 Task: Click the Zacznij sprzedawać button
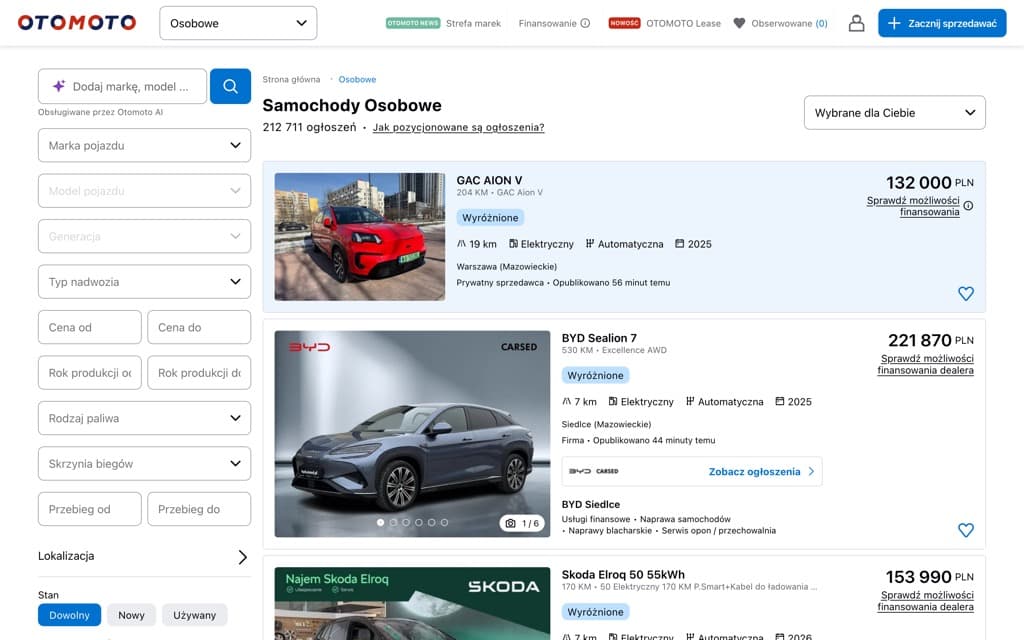(x=941, y=22)
